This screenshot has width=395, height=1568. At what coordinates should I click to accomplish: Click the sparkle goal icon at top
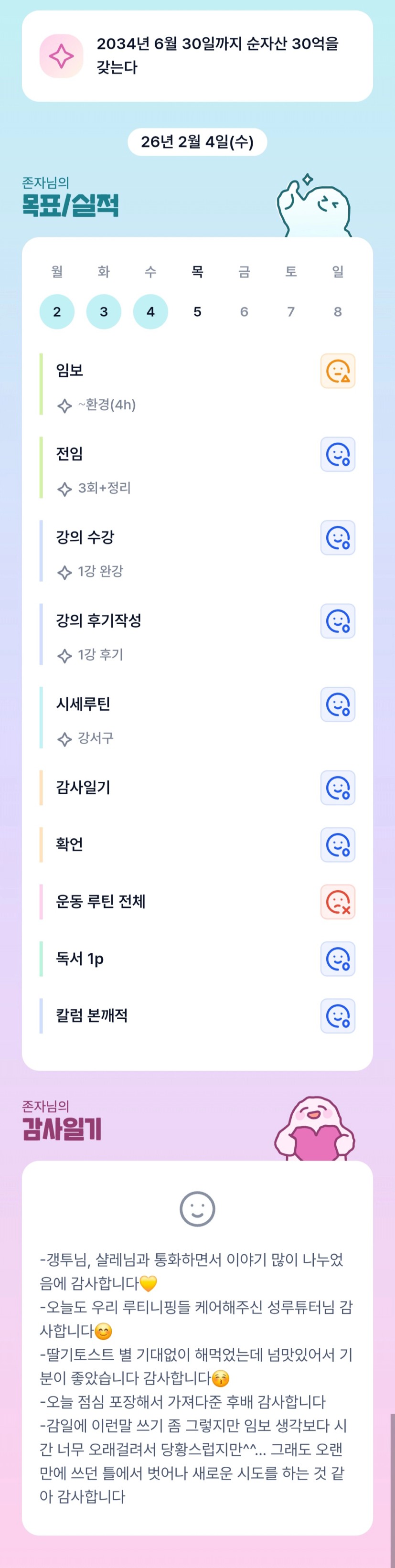coord(61,56)
